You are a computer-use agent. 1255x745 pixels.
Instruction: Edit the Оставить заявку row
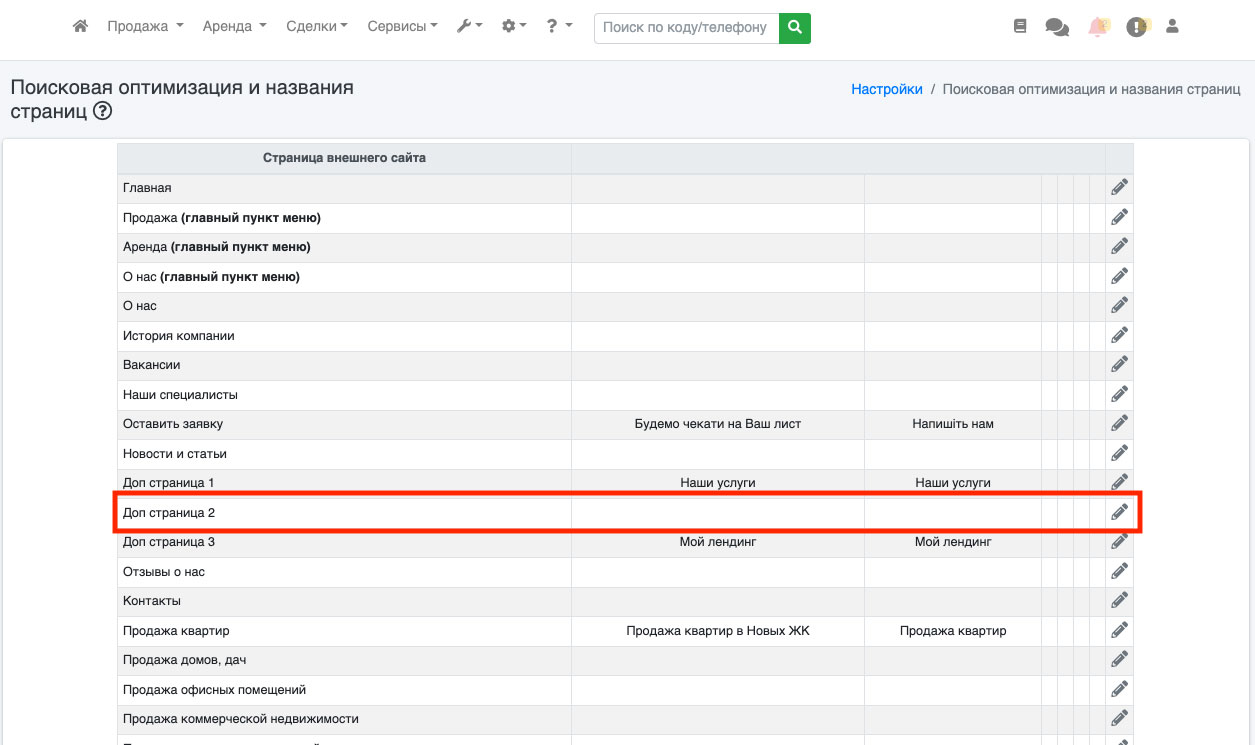pyautogui.click(x=1119, y=423)
